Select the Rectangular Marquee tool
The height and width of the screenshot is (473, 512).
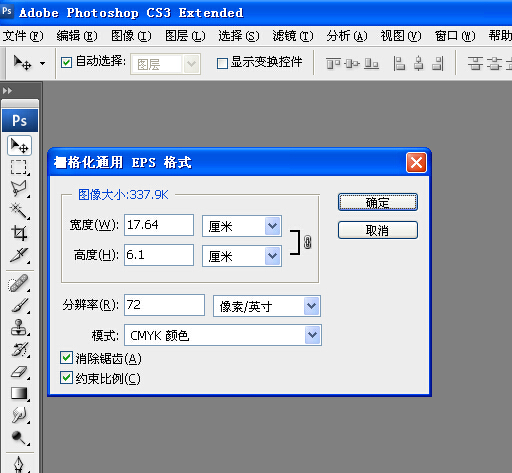click(x=19, y=167)
